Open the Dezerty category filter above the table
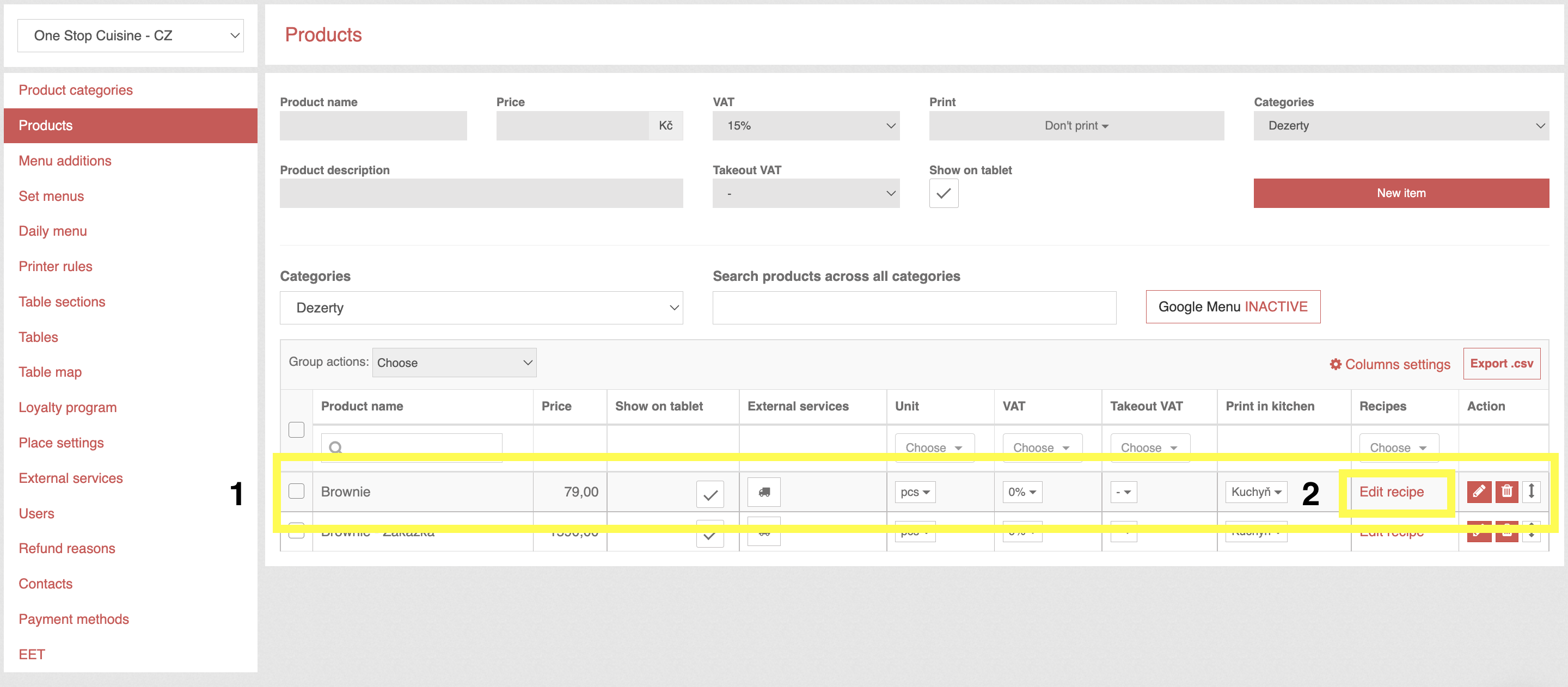This screenshot has width=1568, height=687. [481, 307]
